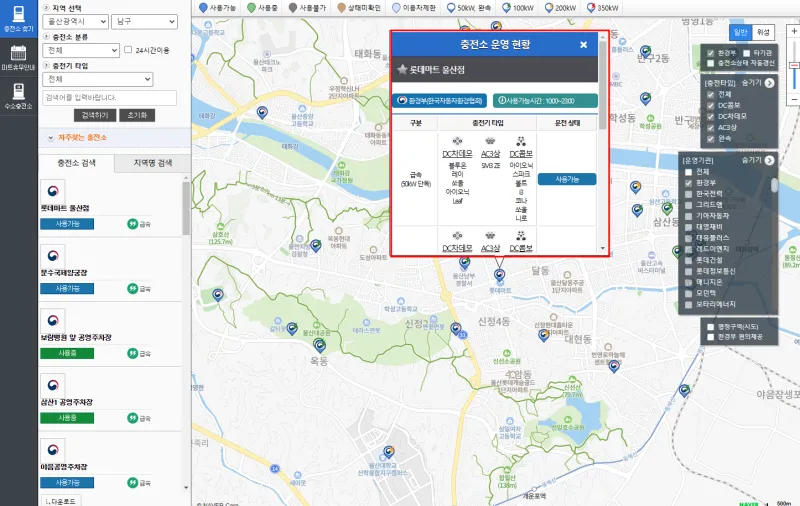Image resolution: width=800 pixels, height=506 pixels.
Task: Click the station list scrollbar thumb
Action: pyautogui.click(x=186, y=207)
